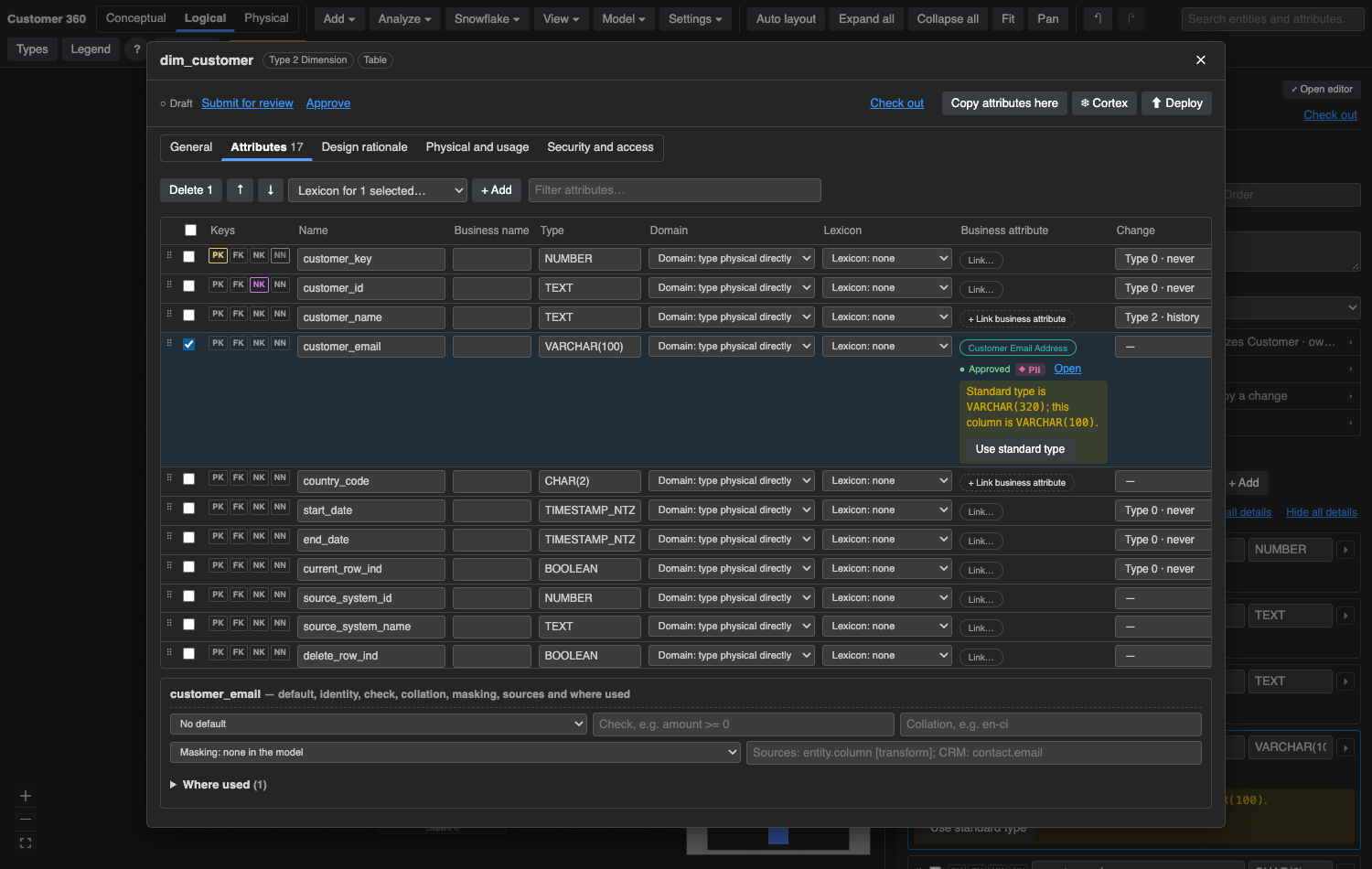Screen dimensions: 1372x869
Task: Open the Cortex snowflake button
Action: coord(1104,103)
